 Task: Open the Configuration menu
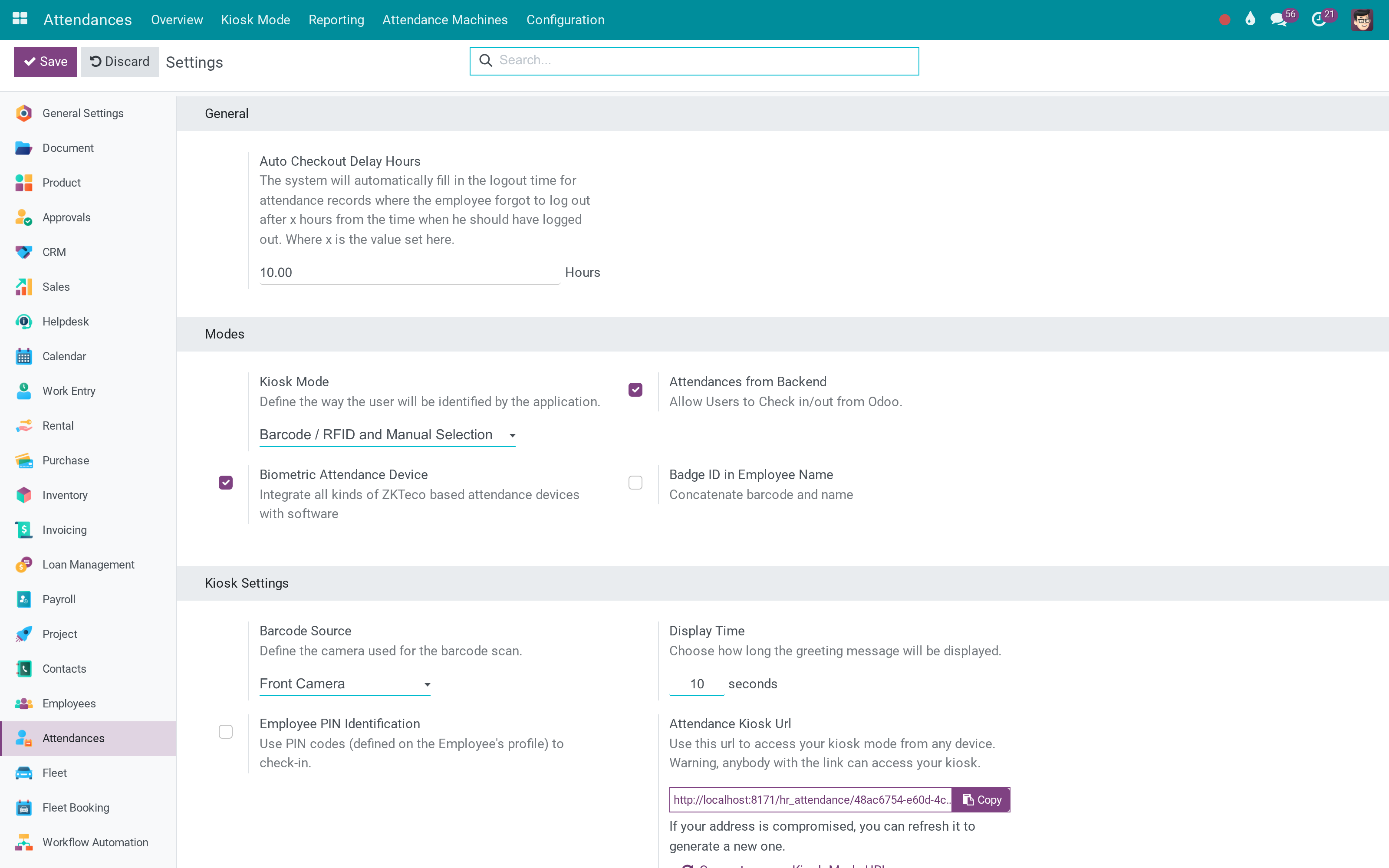(x=565, y=20)
